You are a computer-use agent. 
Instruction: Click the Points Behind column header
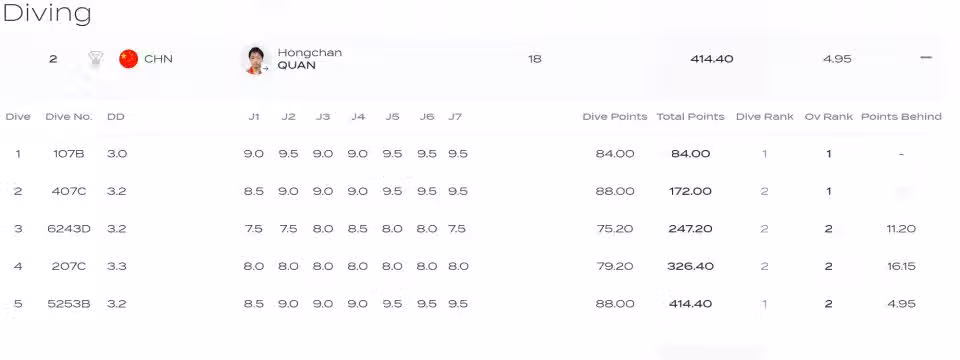pyautogui.click(x=901, y=117)
